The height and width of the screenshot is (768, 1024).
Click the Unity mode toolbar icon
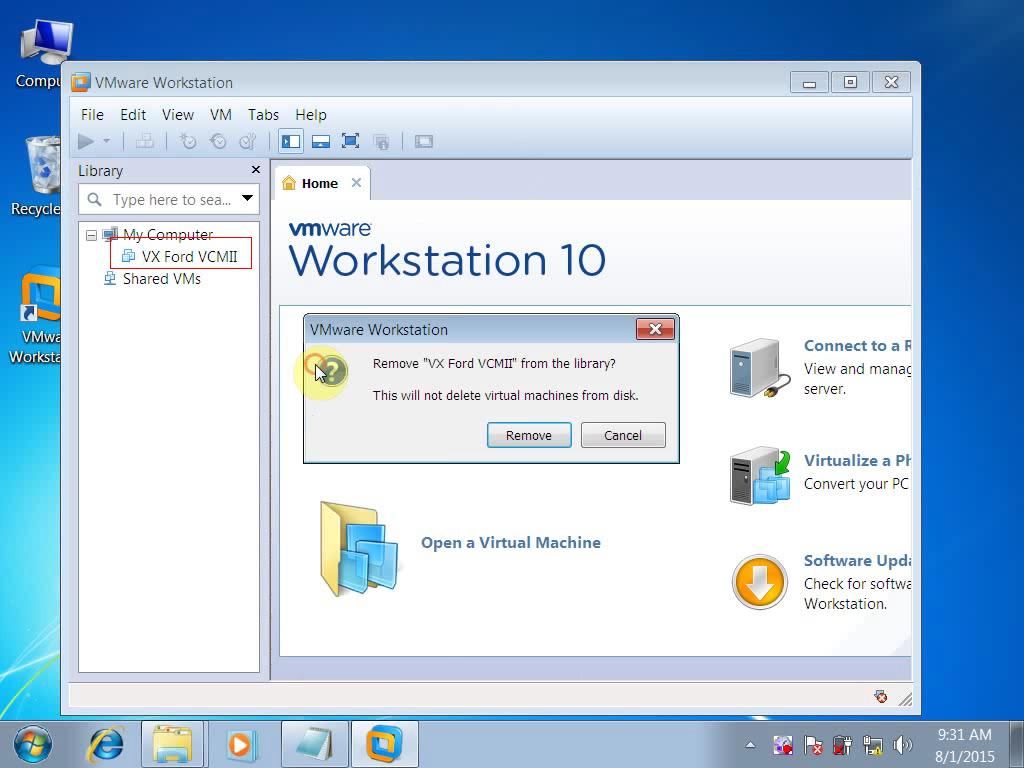[x=381, y=141]
